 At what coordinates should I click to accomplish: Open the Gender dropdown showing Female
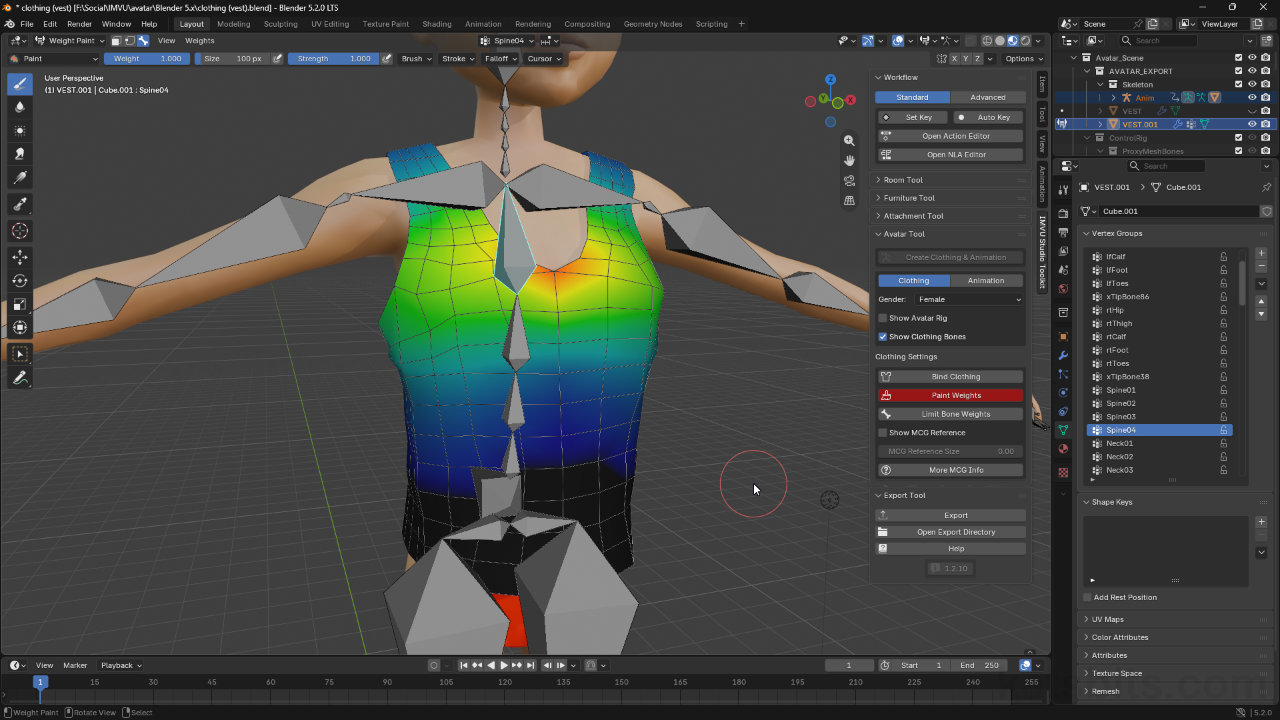970,299
